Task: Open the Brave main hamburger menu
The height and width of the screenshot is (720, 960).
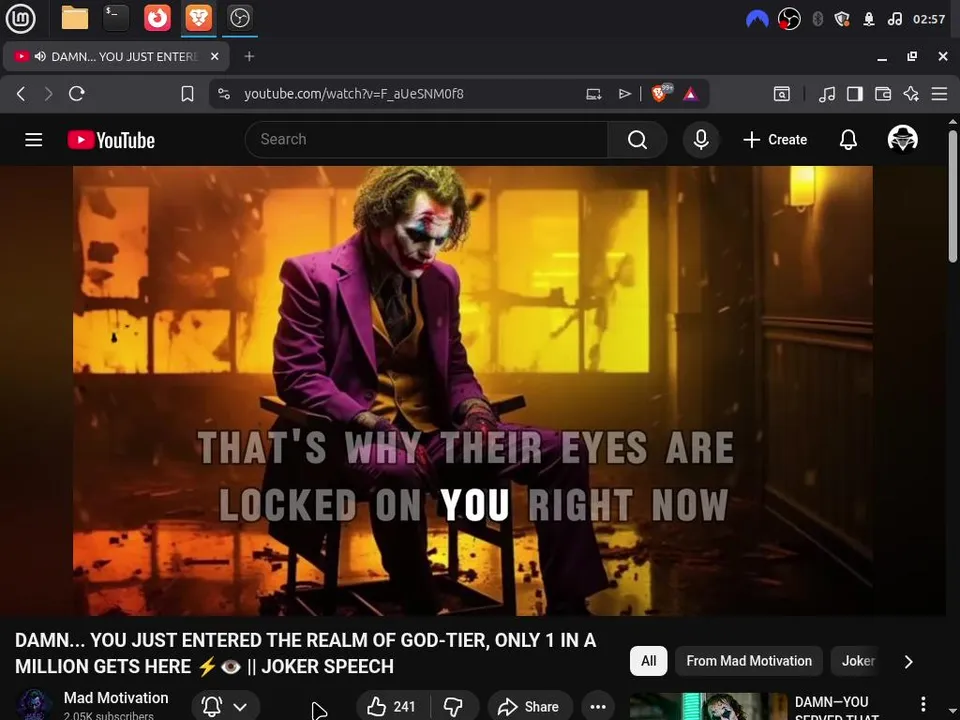Action: tap(939, 94)
